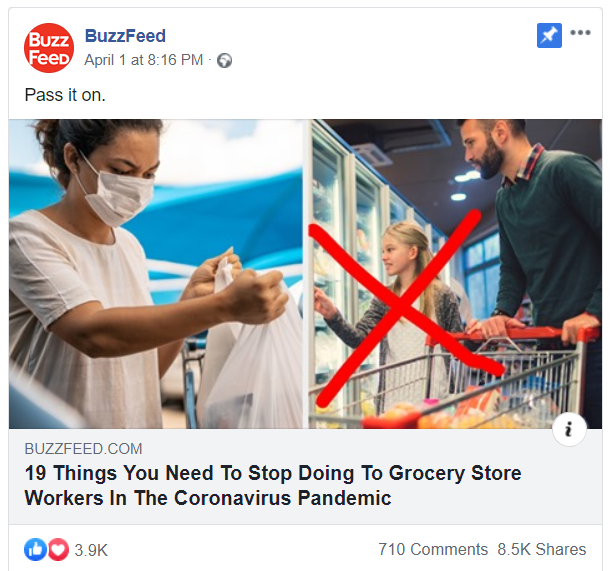Click the blue pinned post icon
The image size is (611, 571).
pos(549,35)
